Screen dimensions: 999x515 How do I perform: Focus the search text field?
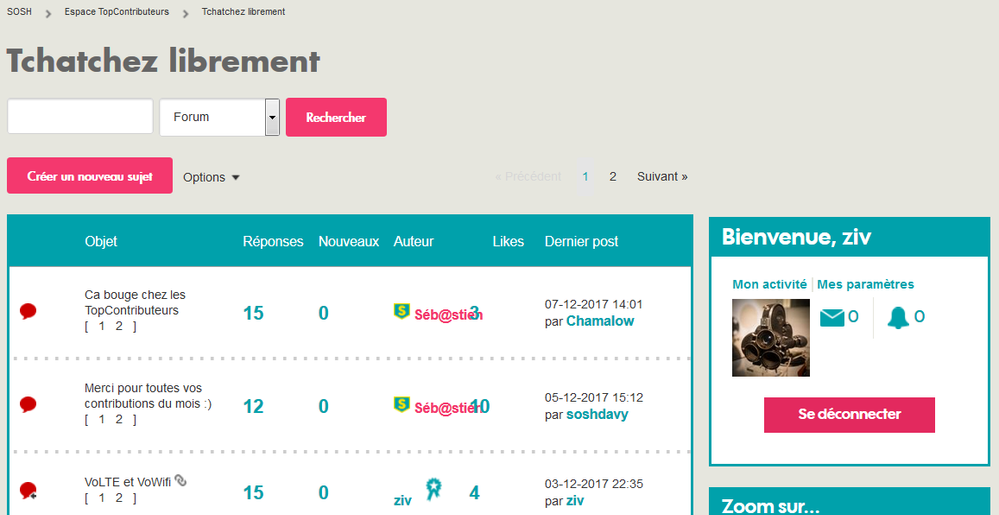click(x=80, y=116)
